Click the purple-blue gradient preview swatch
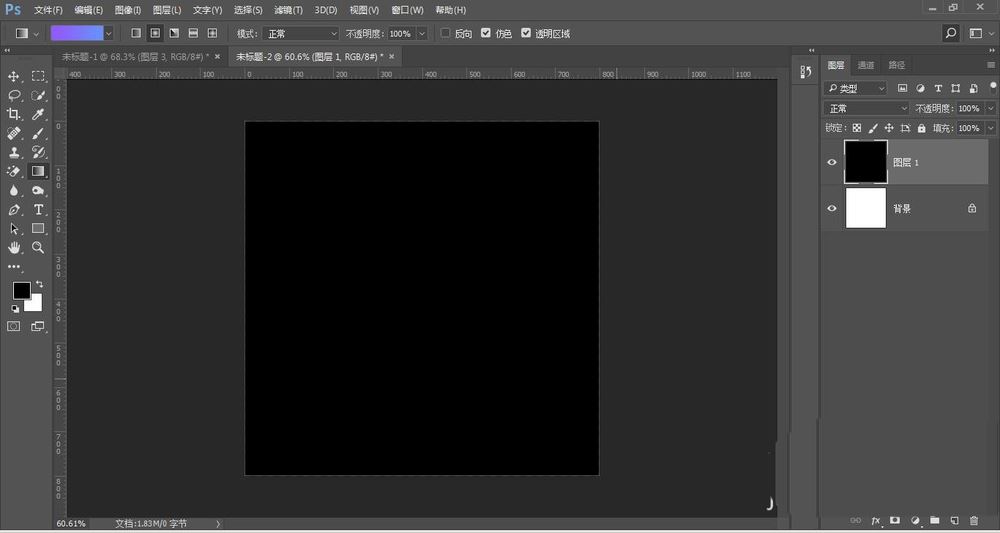 pos(77,33)
